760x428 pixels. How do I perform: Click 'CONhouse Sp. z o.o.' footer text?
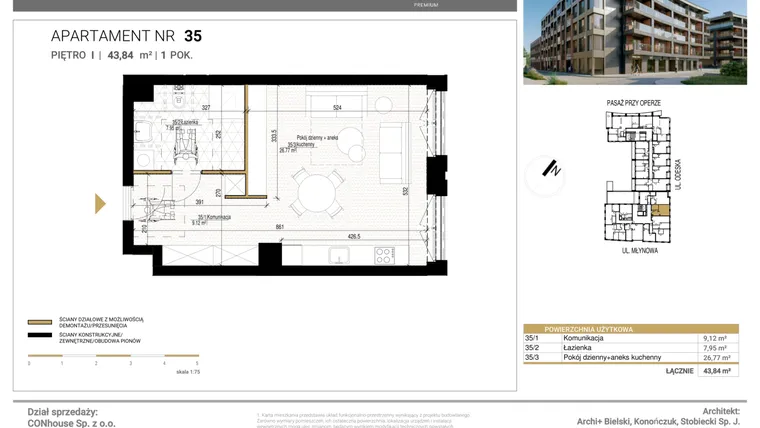pyautogui.click(x=71, y=424)
